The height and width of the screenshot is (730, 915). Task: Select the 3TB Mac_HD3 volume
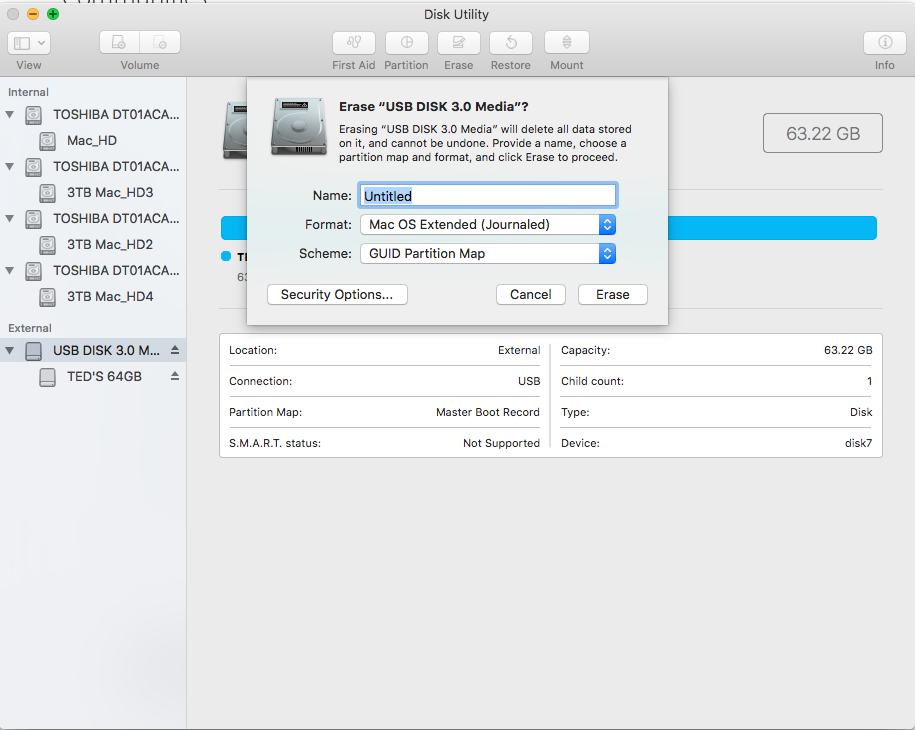pyautogui.click(x=109, y=193)
